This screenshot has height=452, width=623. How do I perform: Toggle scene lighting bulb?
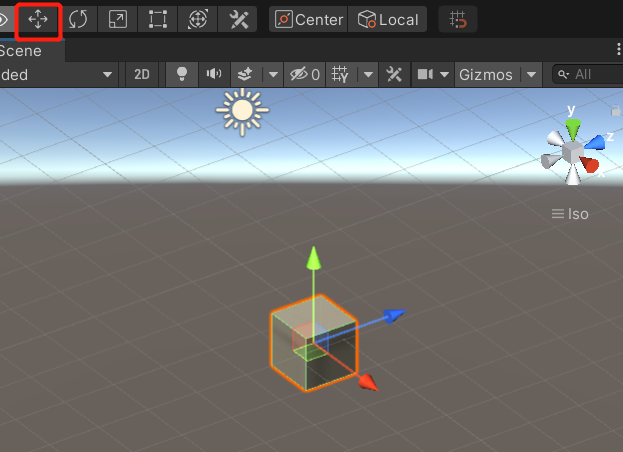tap(182, 74)
